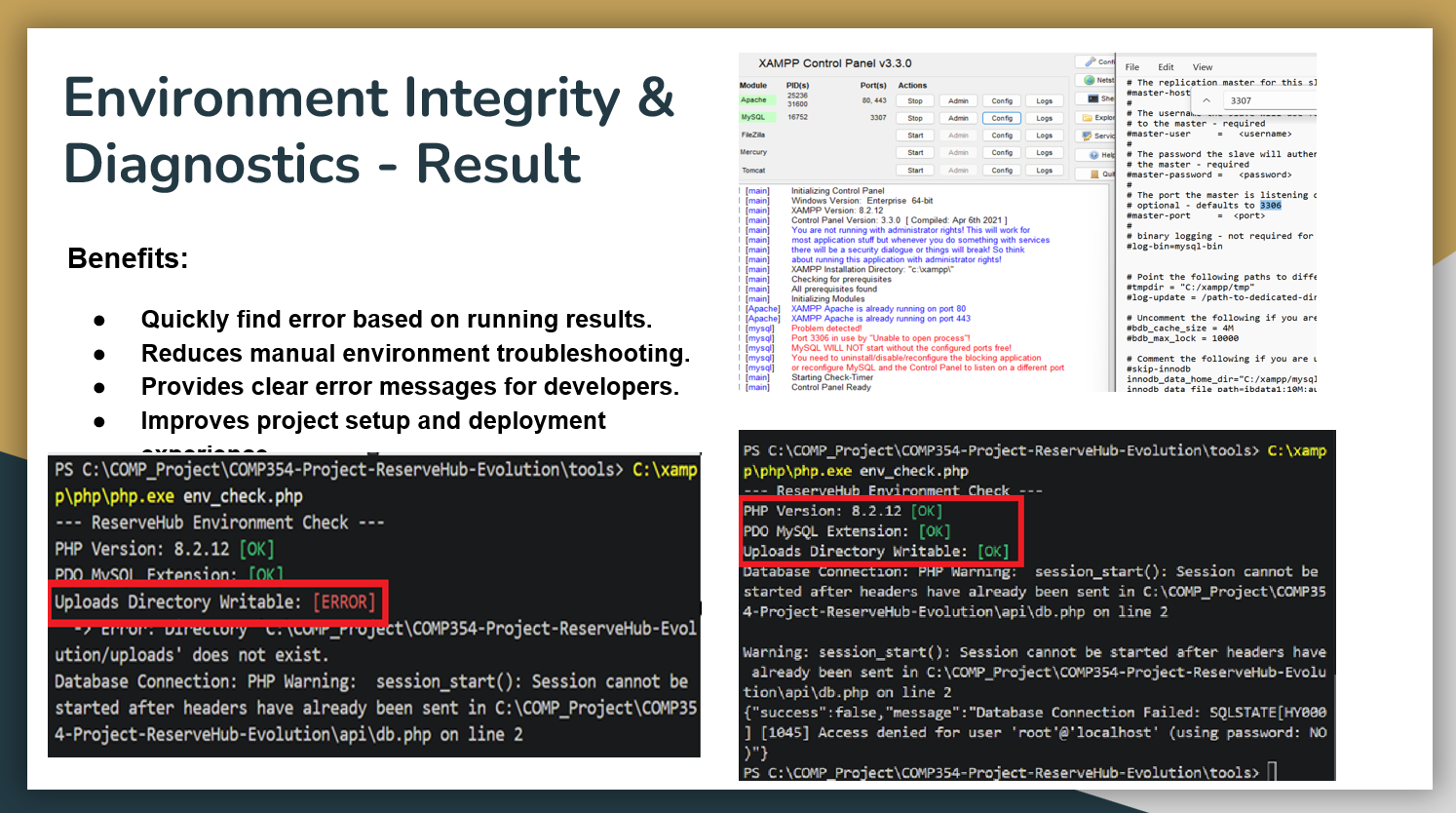View Mercury Logs
The height and width of the screenshot is (813, 1456).
pyautogui.click(x=1045, y=152)
